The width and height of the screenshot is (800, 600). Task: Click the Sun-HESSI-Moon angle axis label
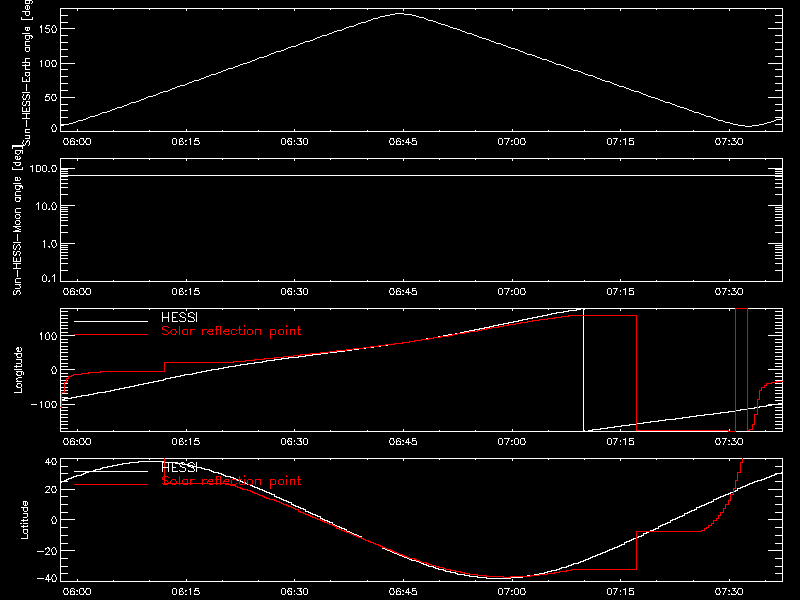(17, 220)
